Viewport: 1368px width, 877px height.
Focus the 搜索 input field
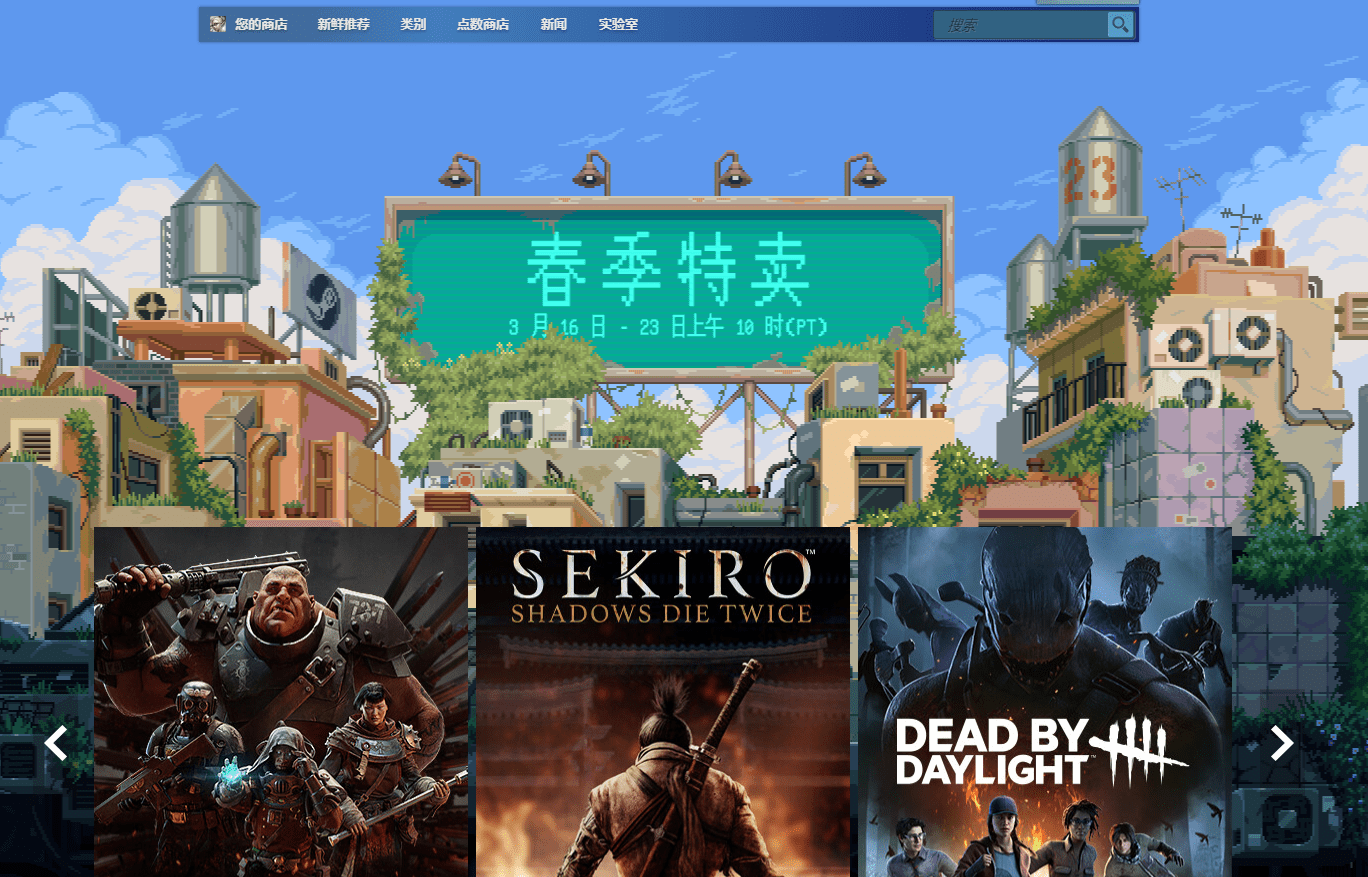(x=1021, y=25)
